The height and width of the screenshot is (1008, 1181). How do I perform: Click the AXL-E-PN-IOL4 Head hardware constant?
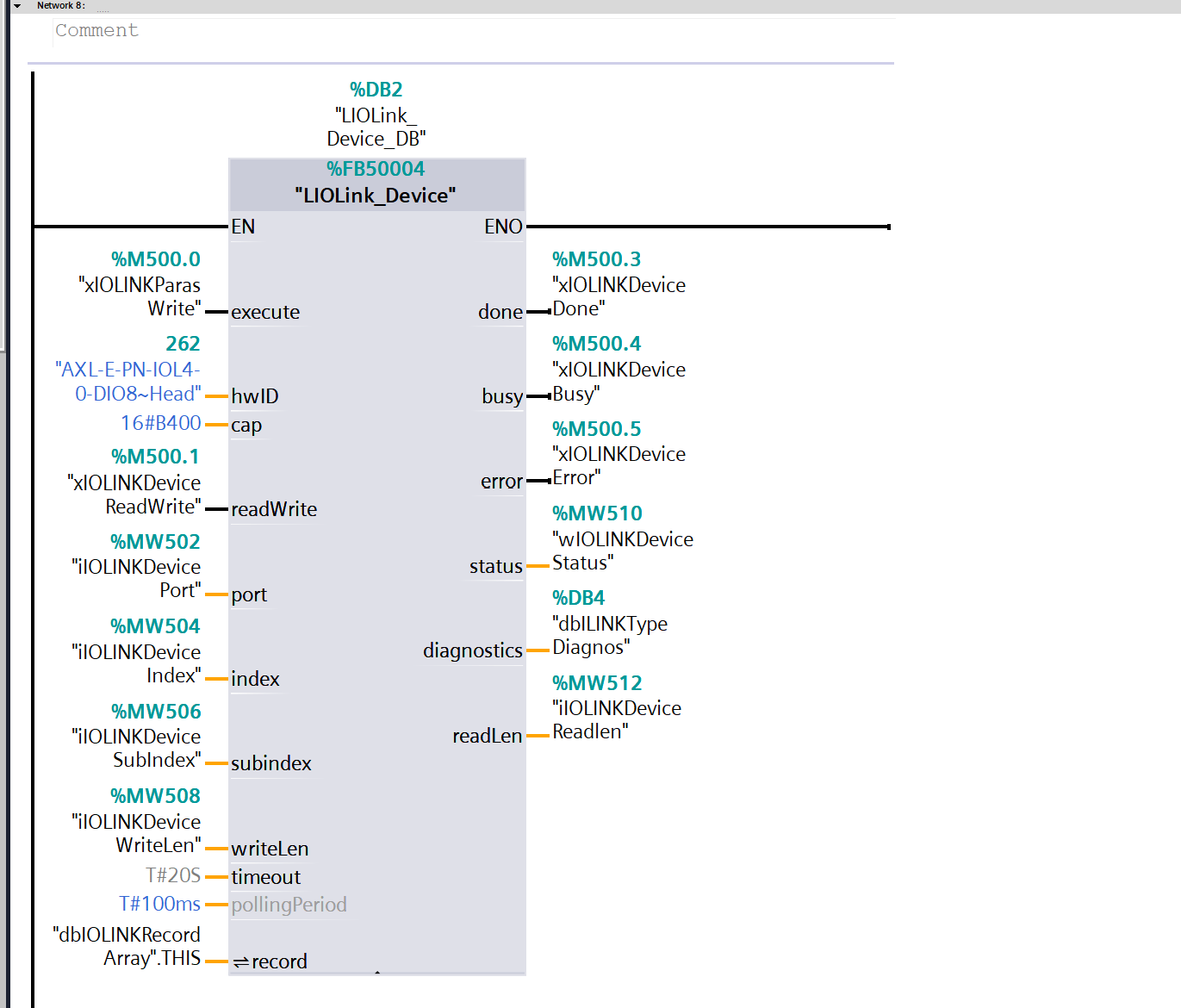click(x=129, y=382)
